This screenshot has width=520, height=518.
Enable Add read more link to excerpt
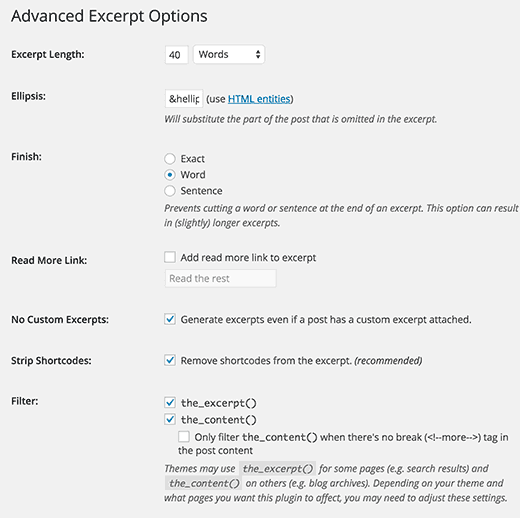coord(170,257)
